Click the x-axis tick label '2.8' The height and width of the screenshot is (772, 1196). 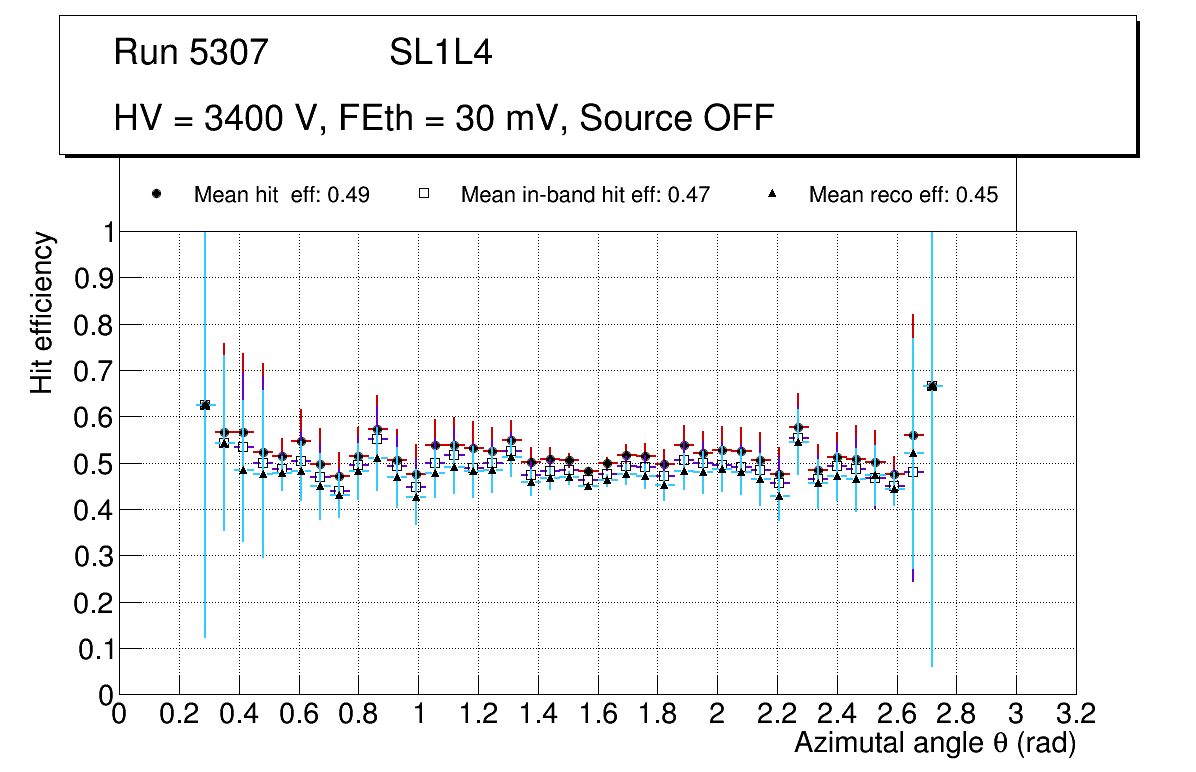coord(956,714)
